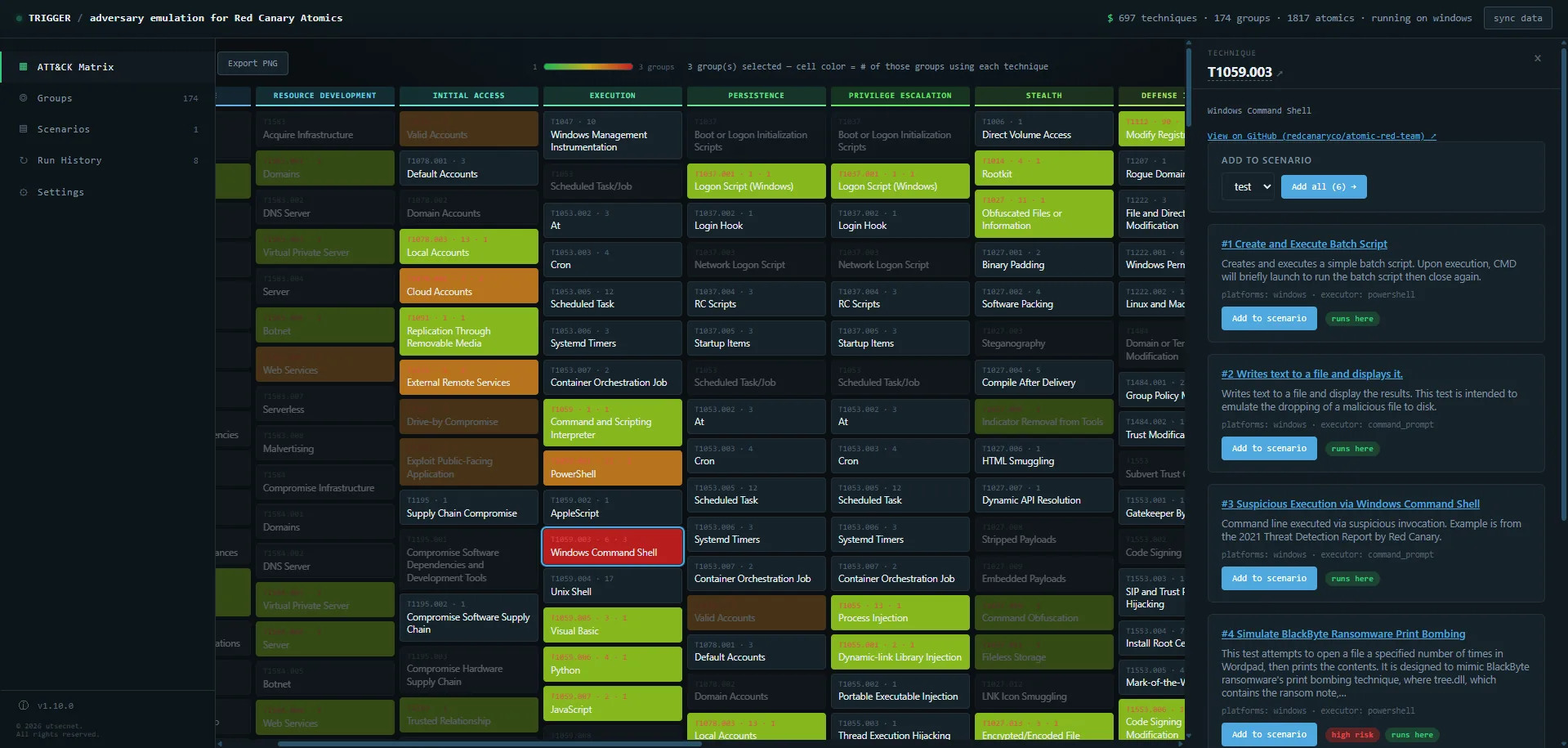Viewport: 1568px width, 748px height.
Task: Click external link icon beside T1059.003
Action: pyautogui.click(x=1280, y=74)
